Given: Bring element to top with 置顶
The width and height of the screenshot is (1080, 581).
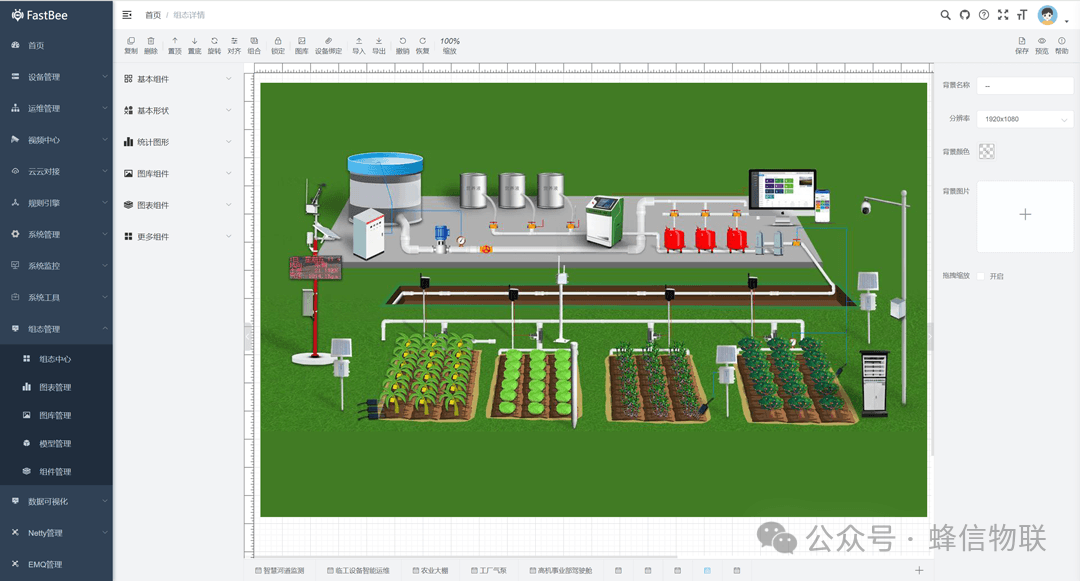Looking at the screenshot, I should (175, 45).
